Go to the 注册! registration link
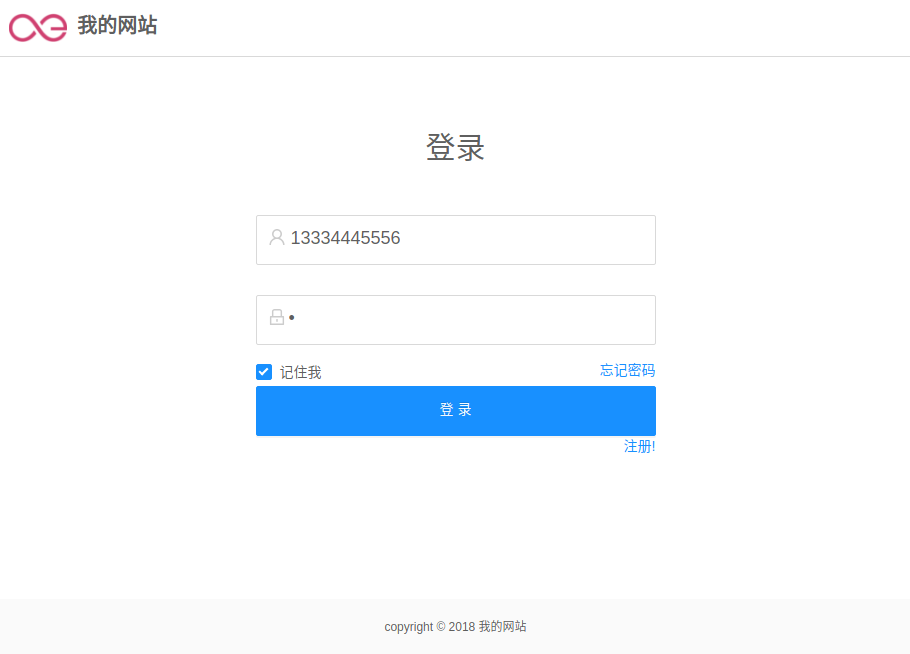 coord(640,446)
